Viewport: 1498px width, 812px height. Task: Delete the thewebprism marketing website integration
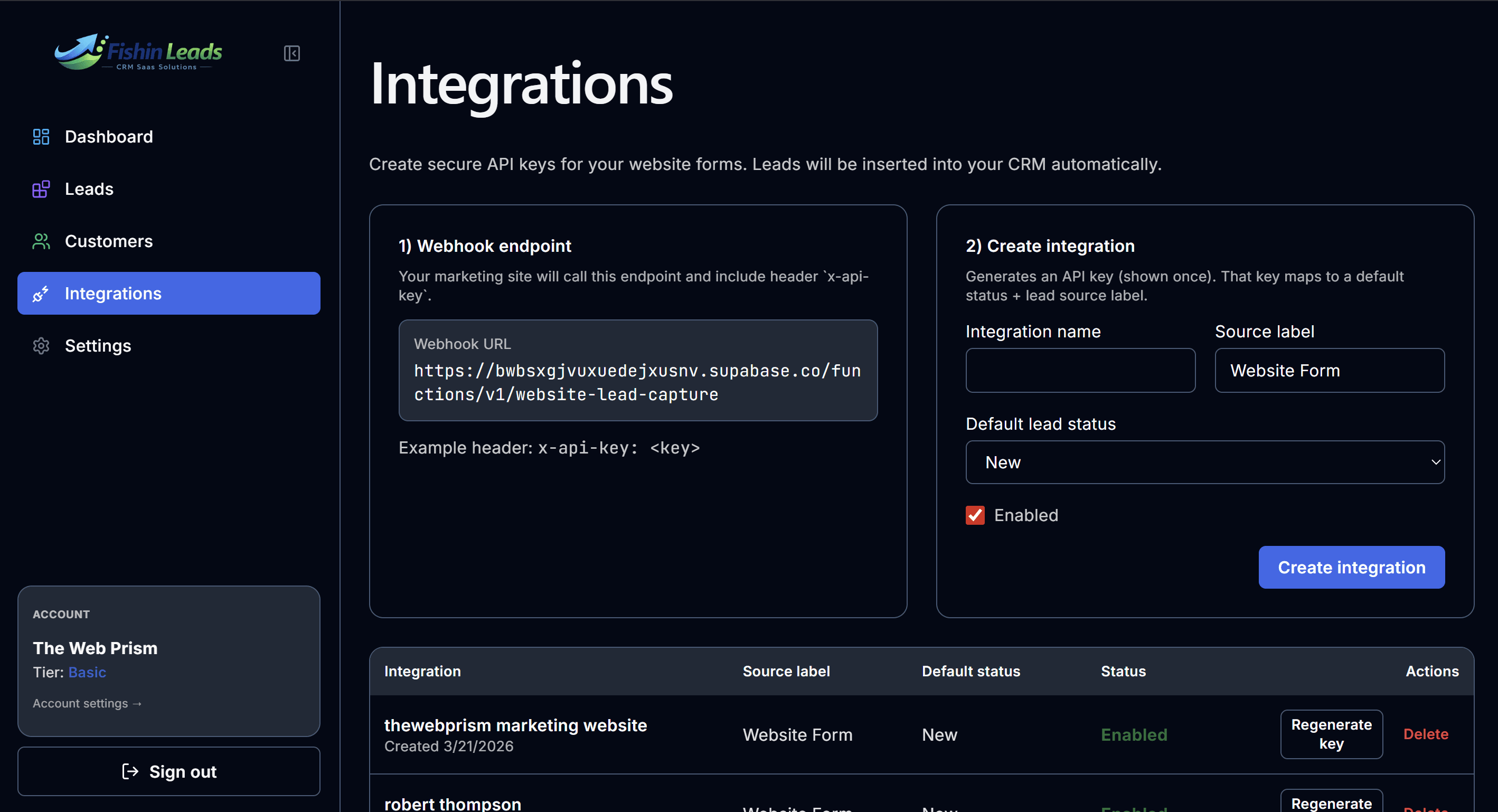pos(1425,734)
